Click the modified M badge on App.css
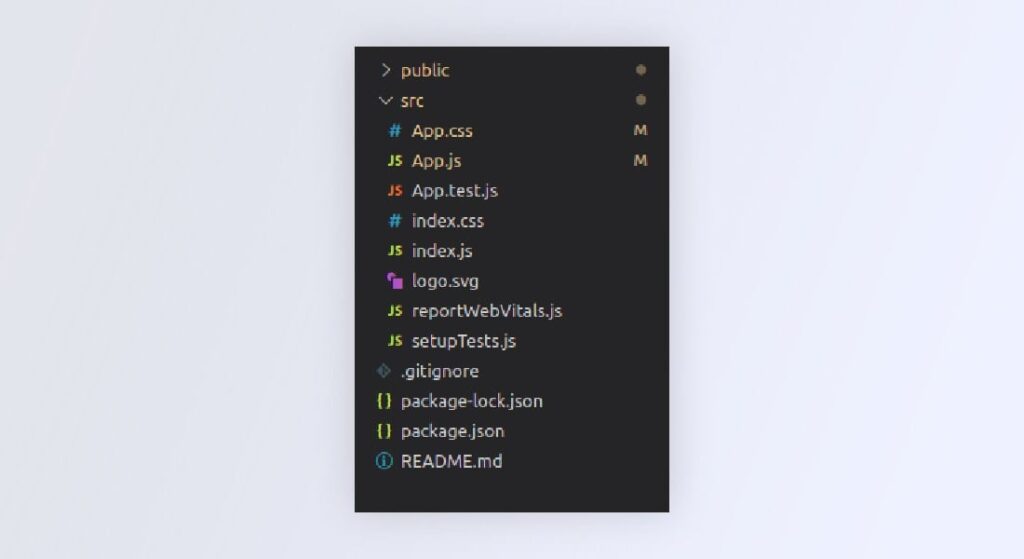Screen dimensions: 1024x559 coord(641,131)
